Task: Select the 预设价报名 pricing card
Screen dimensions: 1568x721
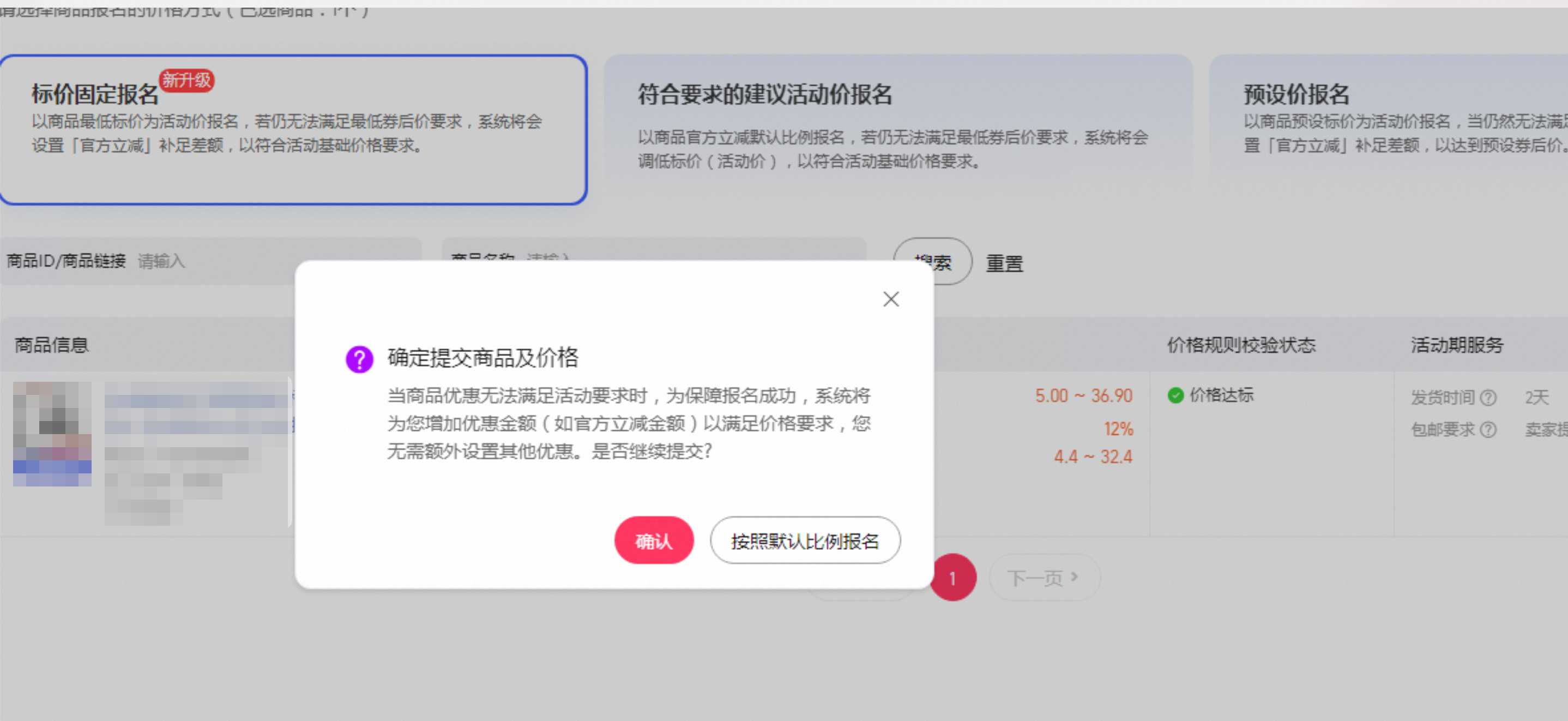Action: point(1389,130)
